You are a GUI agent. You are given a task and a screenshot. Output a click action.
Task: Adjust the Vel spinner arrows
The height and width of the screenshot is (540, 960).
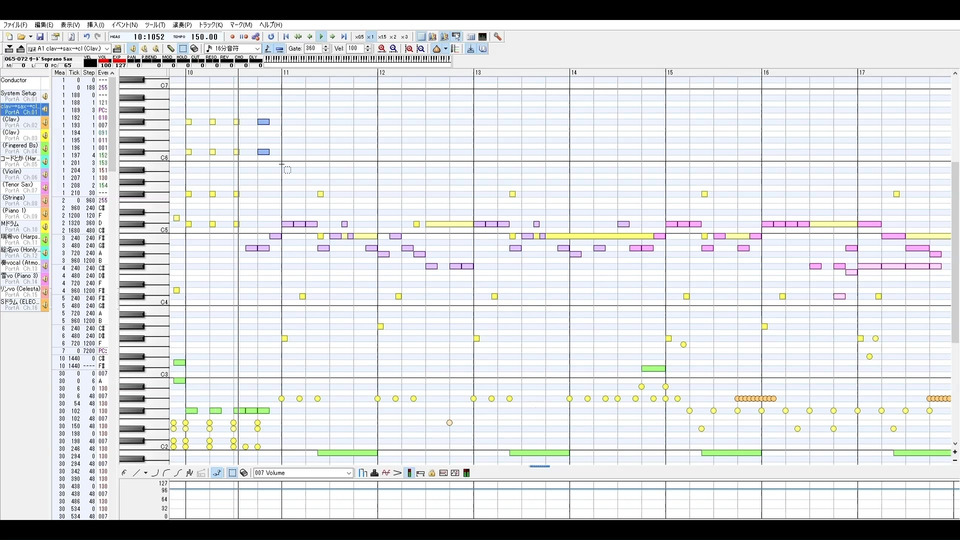(368, 48)
